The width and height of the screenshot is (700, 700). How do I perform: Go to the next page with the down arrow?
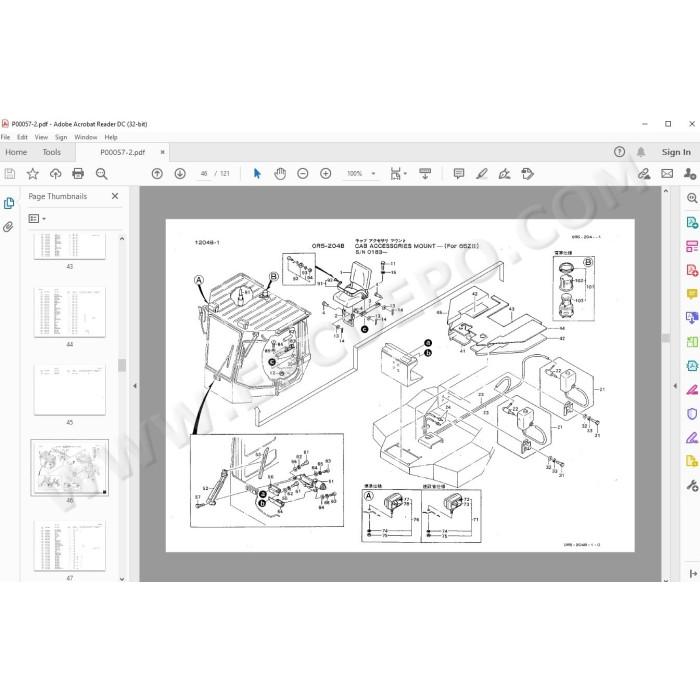coord(180,174)
